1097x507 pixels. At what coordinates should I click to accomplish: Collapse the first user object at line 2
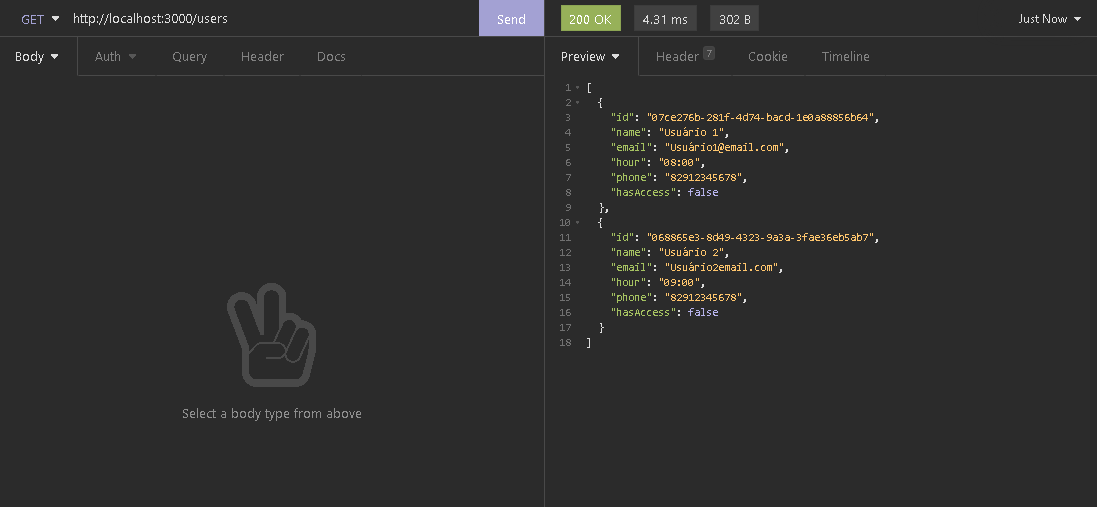pos(578,103)
